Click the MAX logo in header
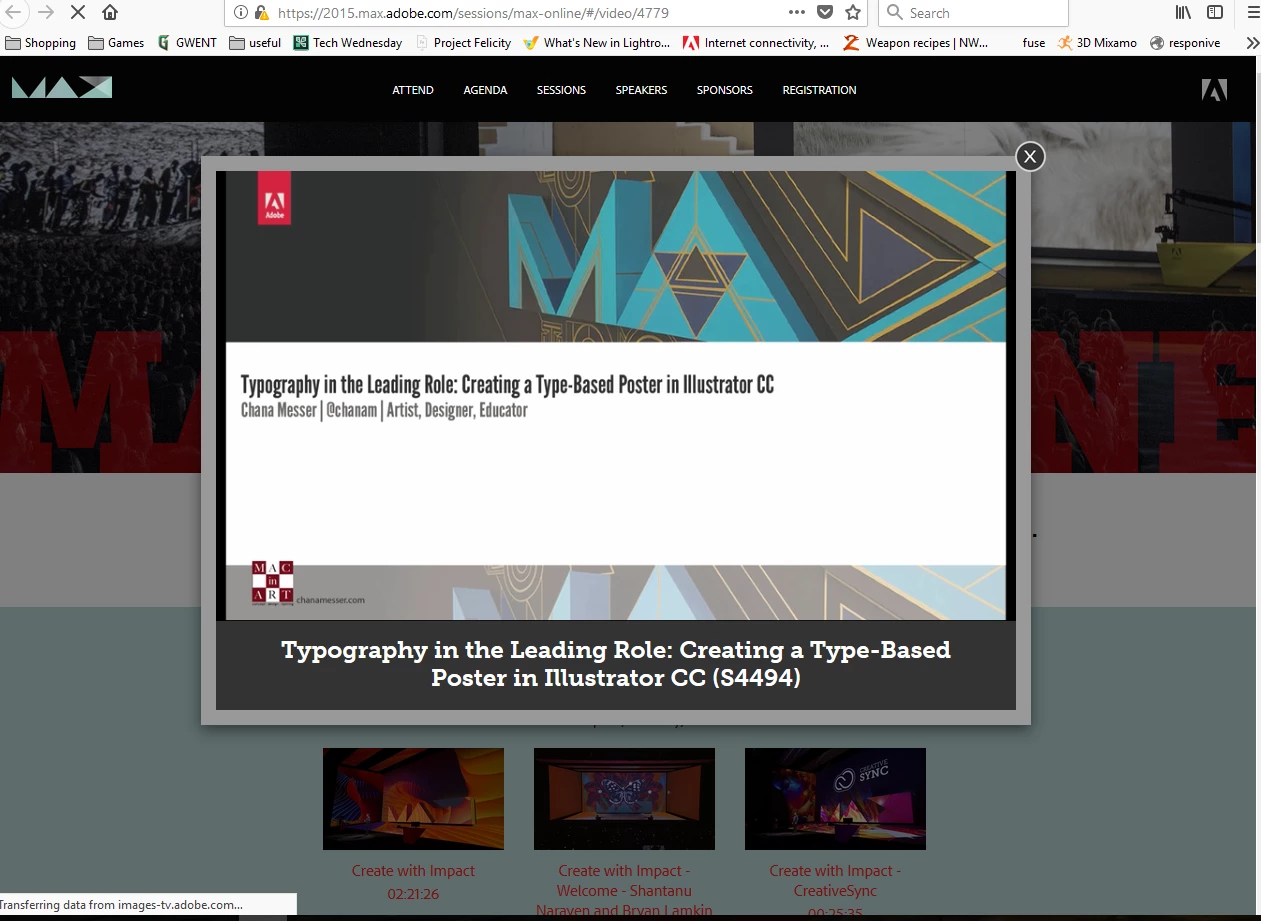 pos(62,88)
